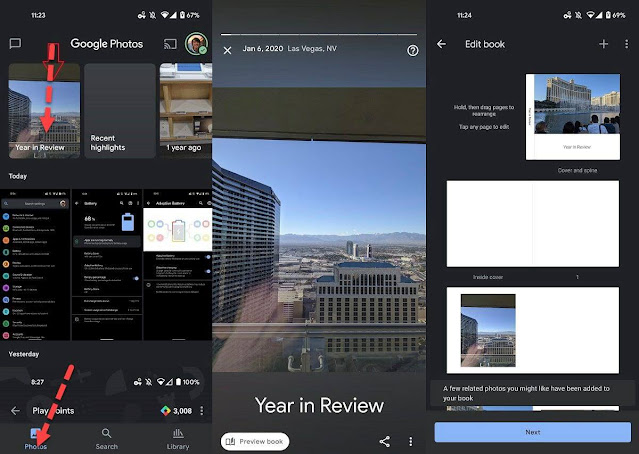Tap the Yesterday date header
This screenshot has height=454, width=639.
(24, 354)
